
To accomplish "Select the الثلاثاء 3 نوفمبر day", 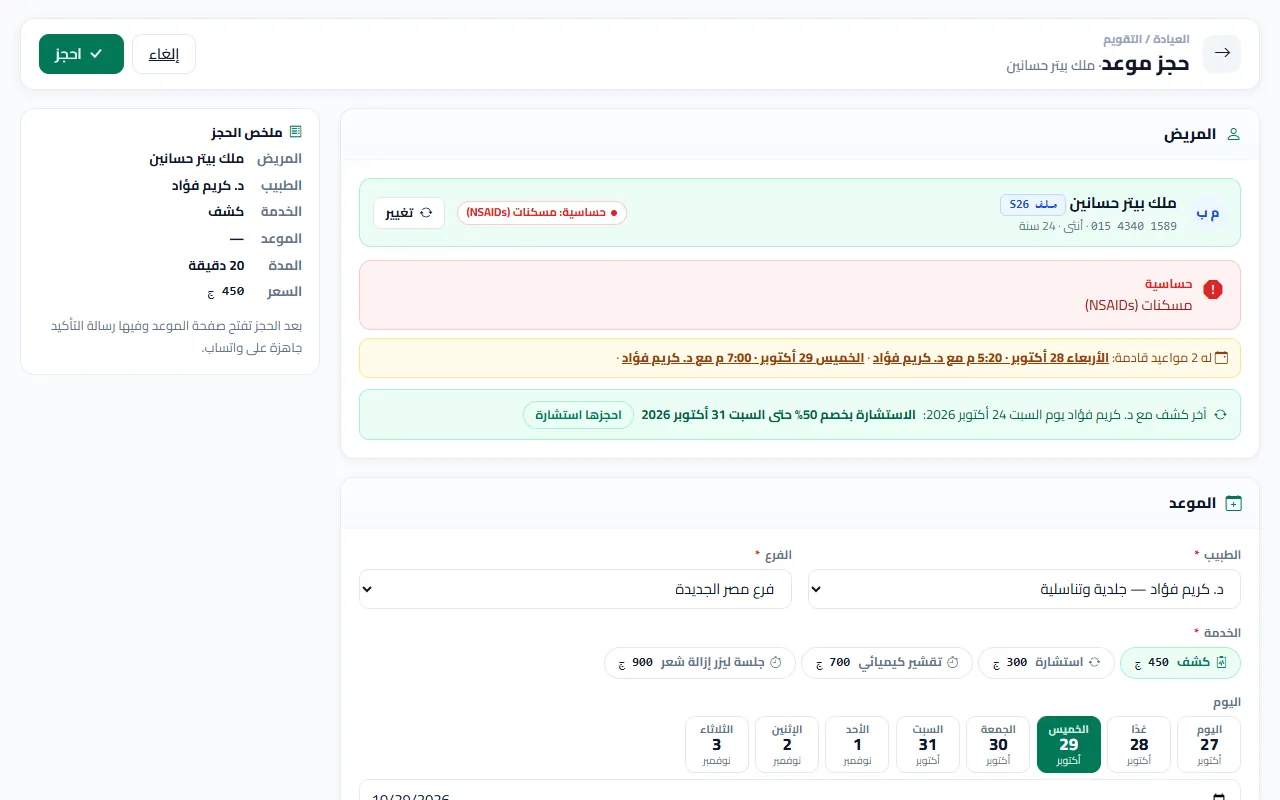I will (x=717, y=745).
